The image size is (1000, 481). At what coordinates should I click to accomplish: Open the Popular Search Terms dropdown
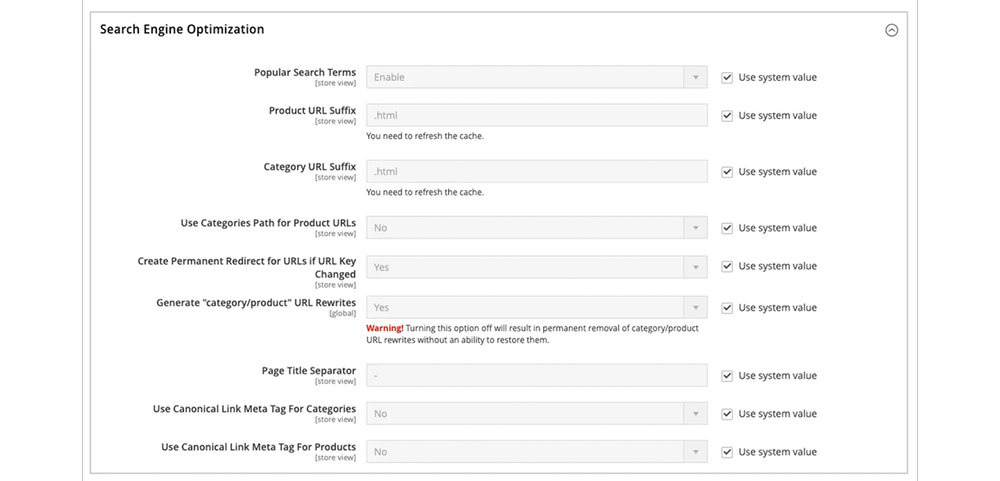click(x=537, y=77)
